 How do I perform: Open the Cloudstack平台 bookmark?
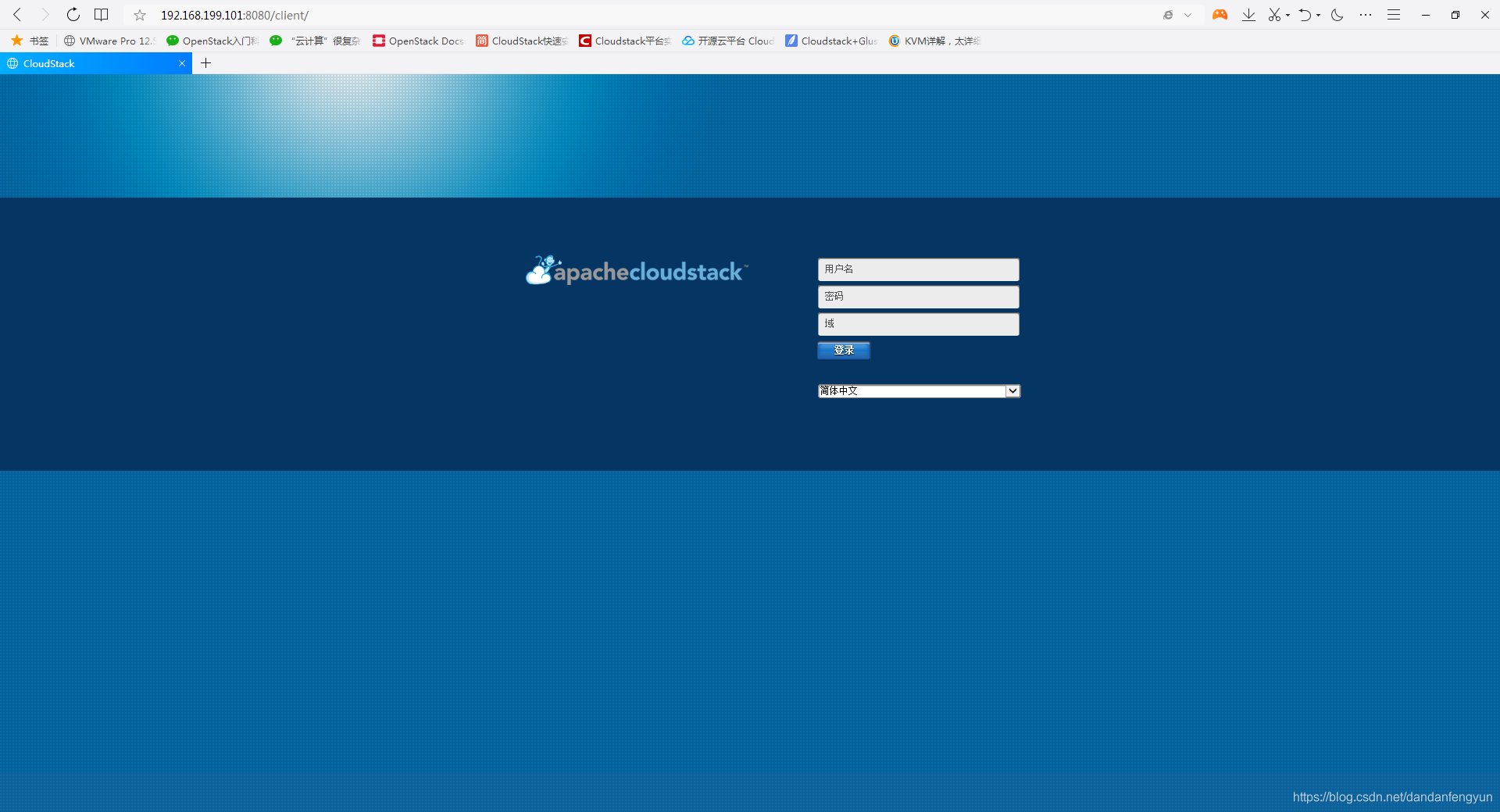point(624,41)
